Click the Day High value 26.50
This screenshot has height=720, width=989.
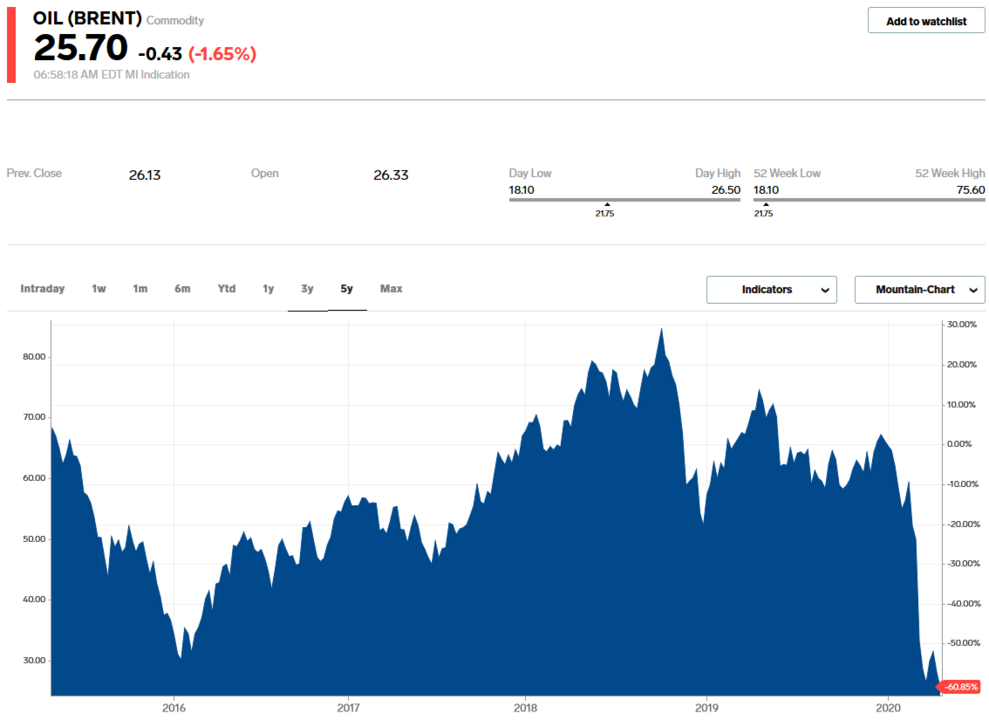tap(726, 190)
